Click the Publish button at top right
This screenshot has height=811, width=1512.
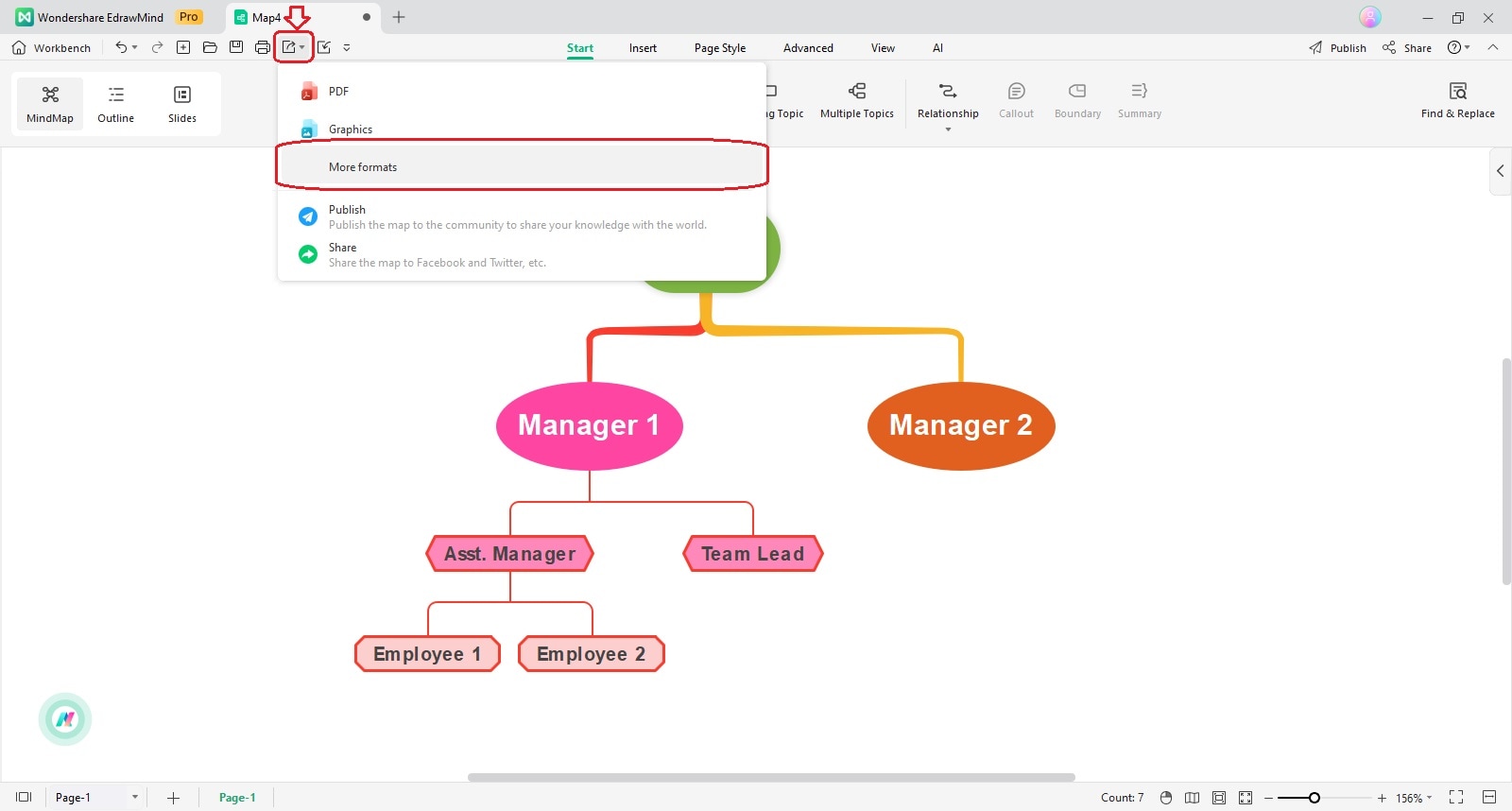[x=1337, y=47]
